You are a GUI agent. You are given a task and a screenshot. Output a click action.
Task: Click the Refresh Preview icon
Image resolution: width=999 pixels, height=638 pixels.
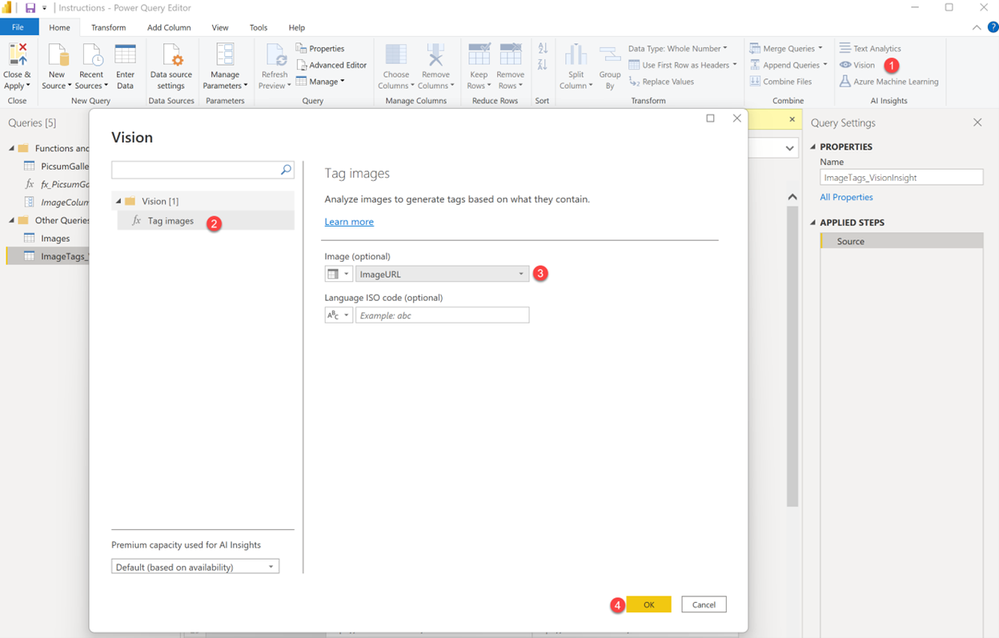coord(276,55)
